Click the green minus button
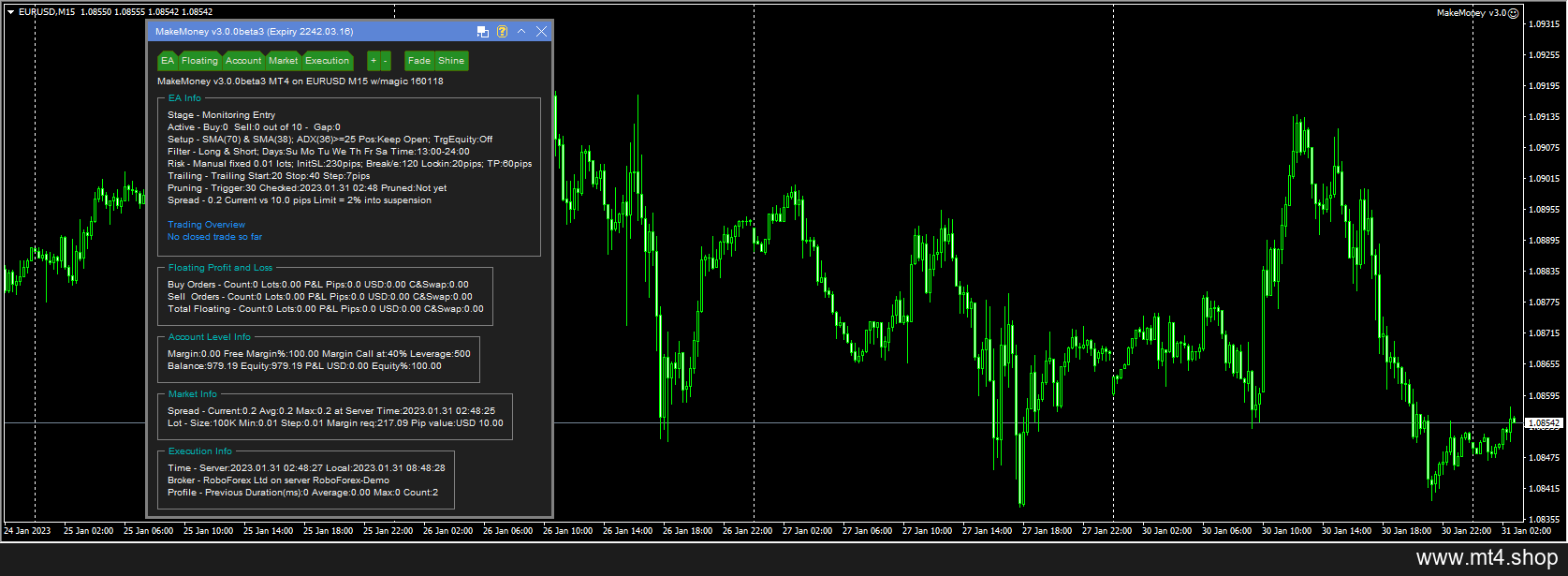1568x576 pixels. [385, 61]
